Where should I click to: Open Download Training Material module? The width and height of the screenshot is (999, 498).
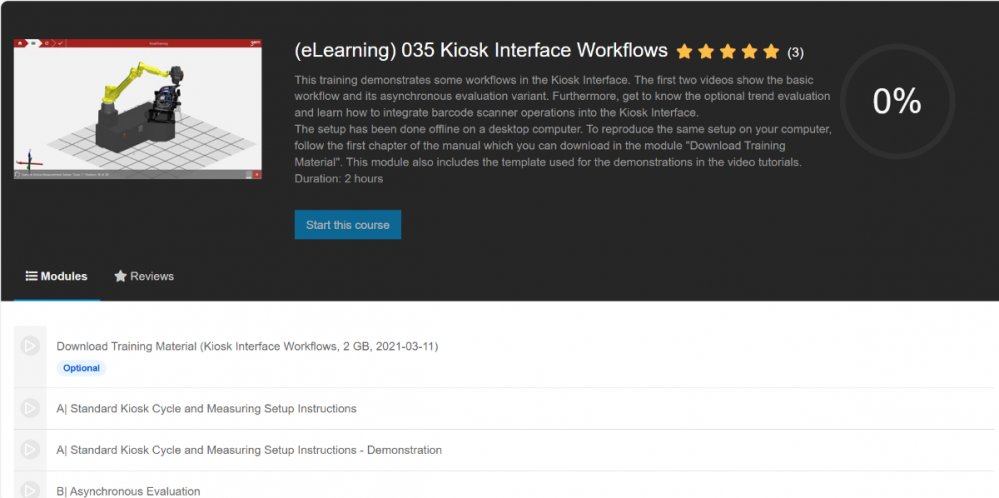(247, 346)
